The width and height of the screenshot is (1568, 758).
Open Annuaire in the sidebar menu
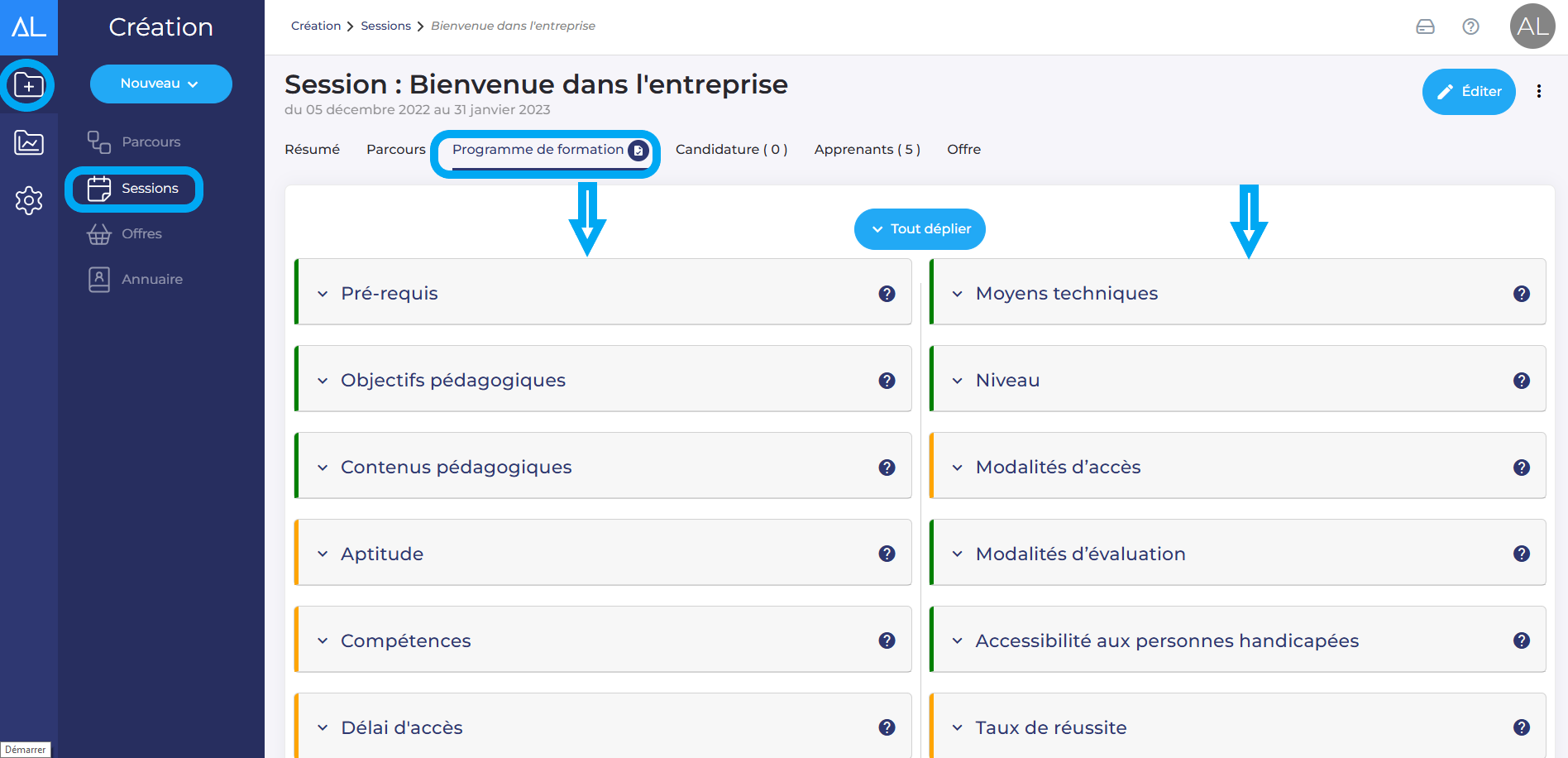click(151, 280)
